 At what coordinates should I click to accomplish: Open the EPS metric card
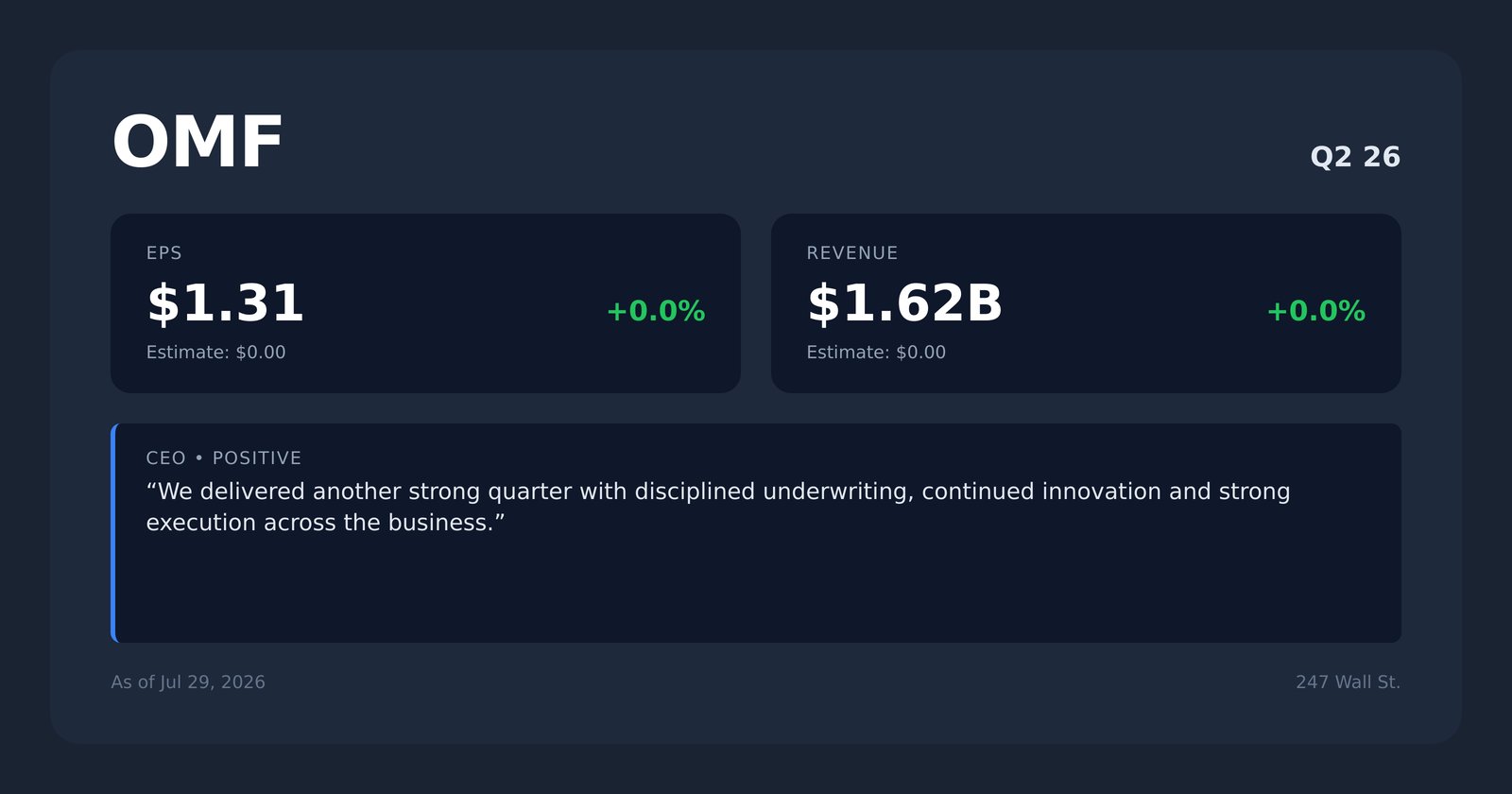point(425,303)
